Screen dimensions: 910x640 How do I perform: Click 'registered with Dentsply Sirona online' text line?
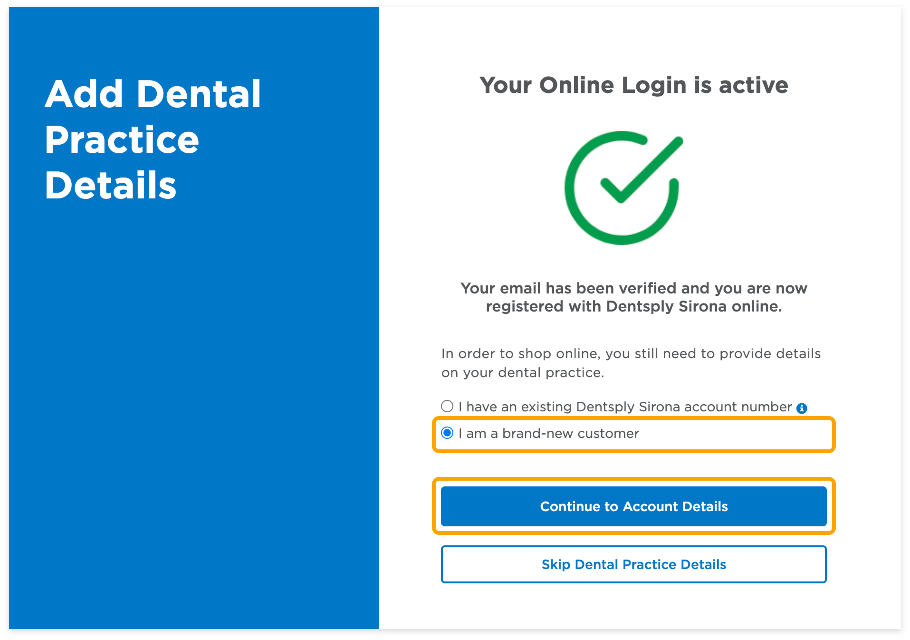(634, 307)
